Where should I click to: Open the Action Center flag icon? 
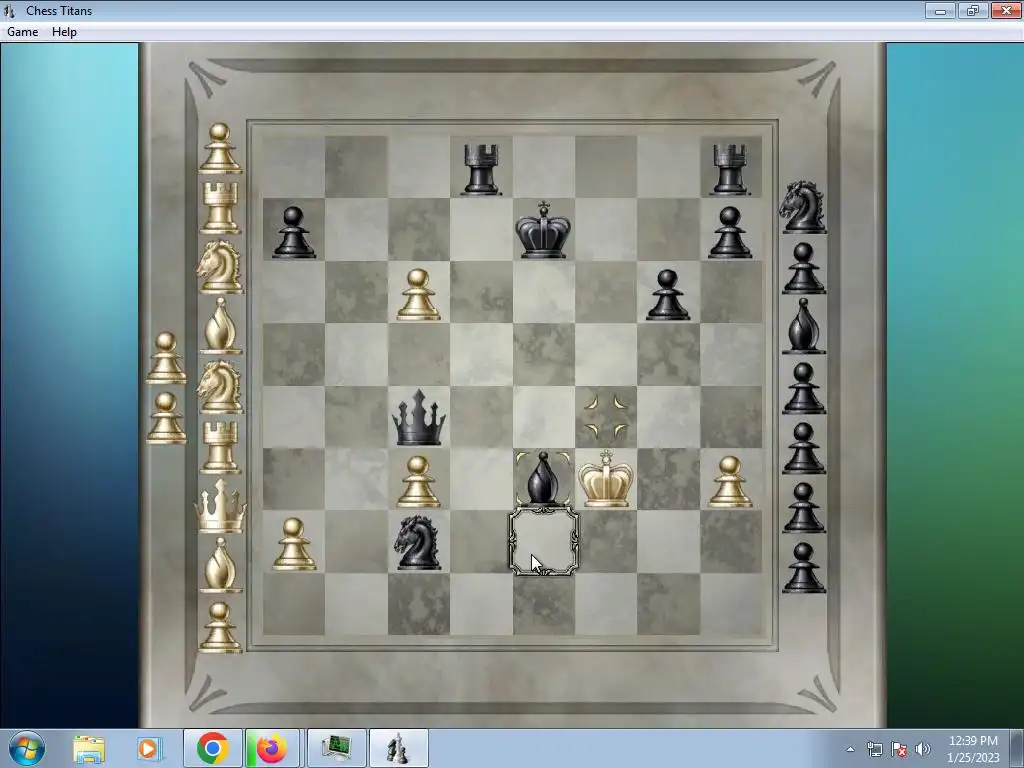pyautogui.click(x=899, y=749)
